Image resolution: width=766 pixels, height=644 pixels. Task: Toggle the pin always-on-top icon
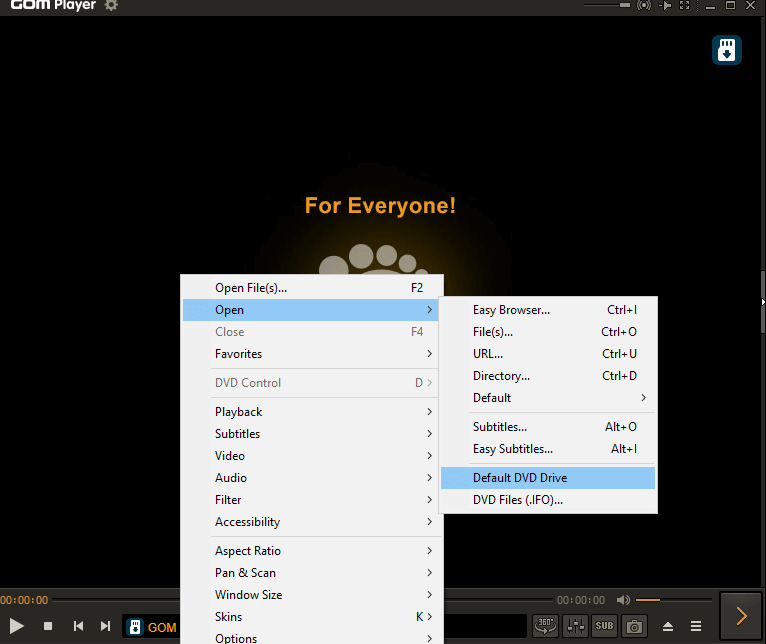665,5
